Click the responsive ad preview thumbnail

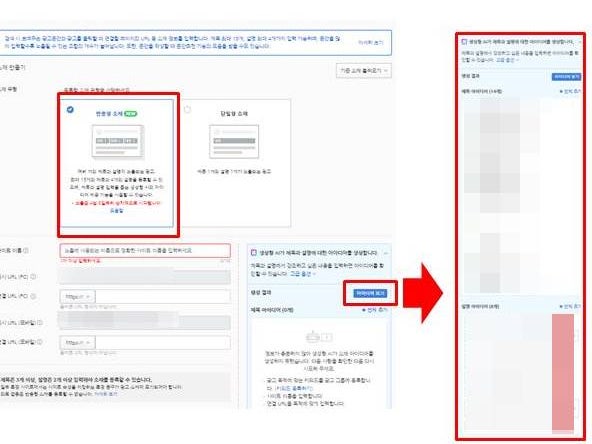point(117,142)
